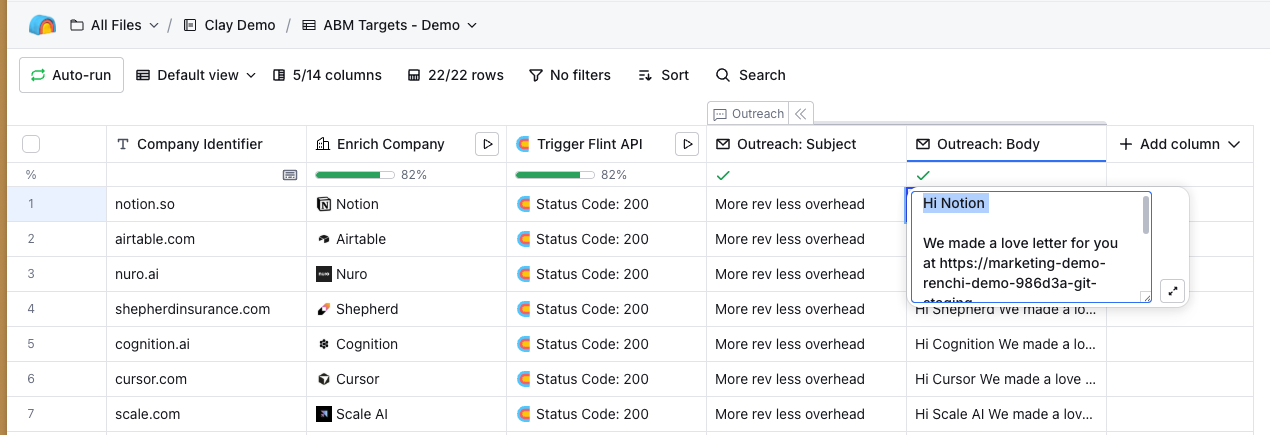Open the Outreach group tab
The height and width of the screenshot is (435, 1270).
point(748,114)
